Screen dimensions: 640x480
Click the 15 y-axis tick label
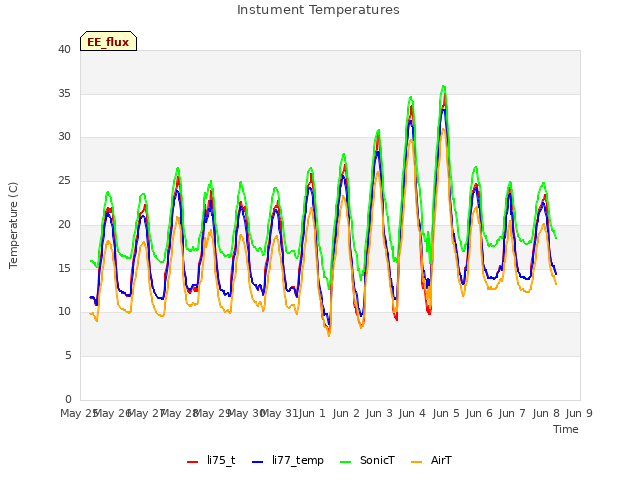[x=64, y=268]
